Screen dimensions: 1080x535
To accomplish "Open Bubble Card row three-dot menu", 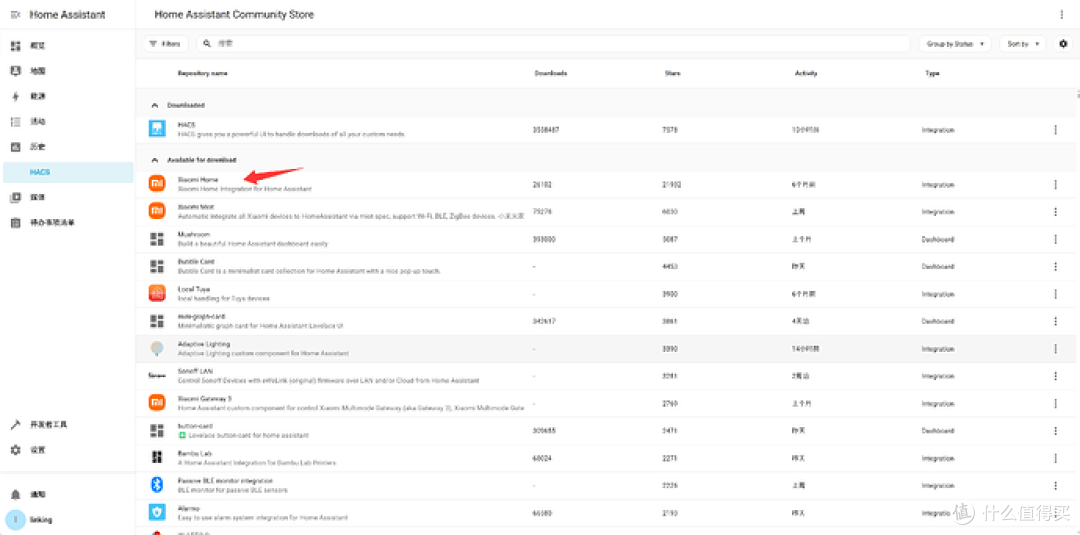I will pyautogui.click(x=1055, y=266).
